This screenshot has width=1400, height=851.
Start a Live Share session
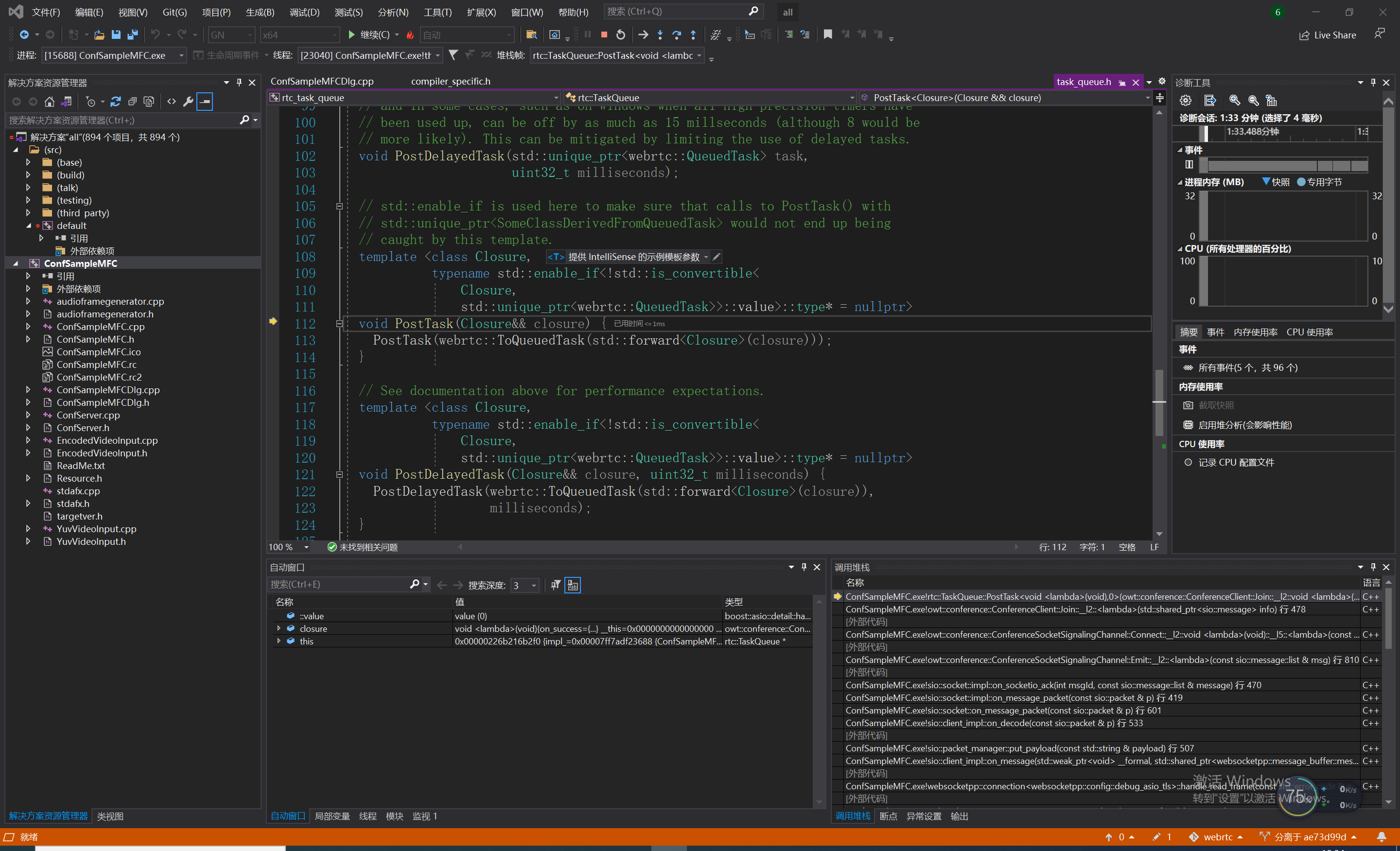pos(1327,35)
